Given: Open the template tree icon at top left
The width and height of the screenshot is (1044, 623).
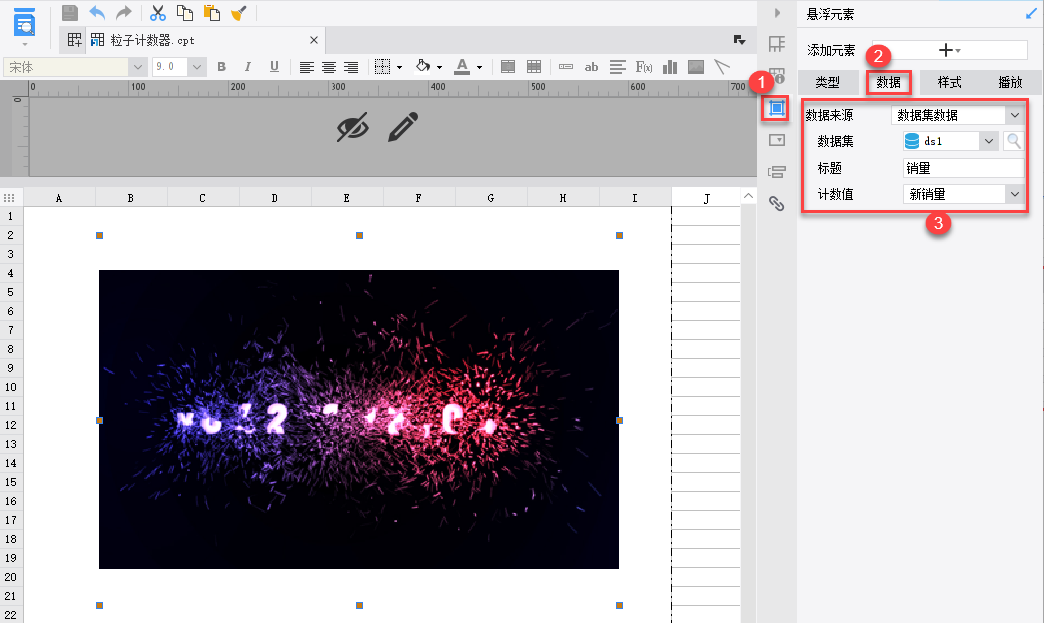Looking at the screenshot, I should [x=25, y=24].
